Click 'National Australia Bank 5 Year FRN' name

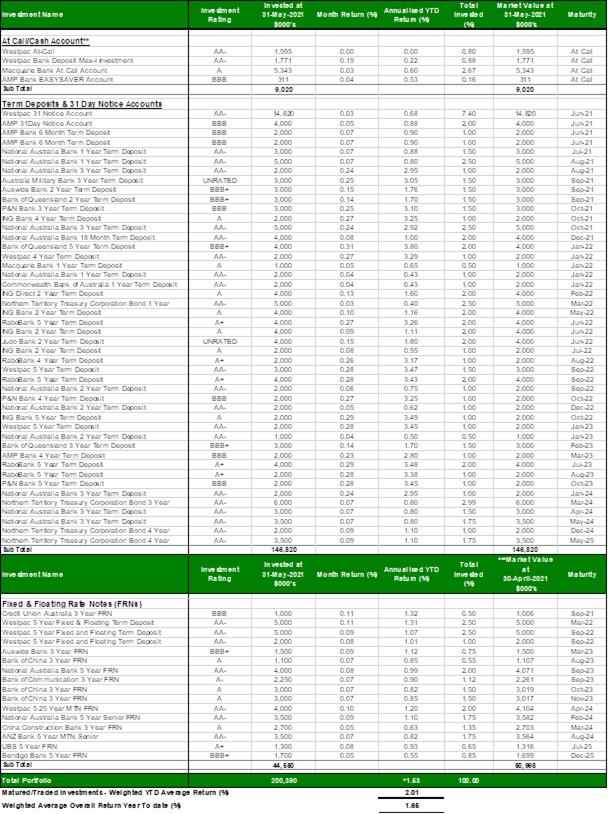[x=60, y=671]
